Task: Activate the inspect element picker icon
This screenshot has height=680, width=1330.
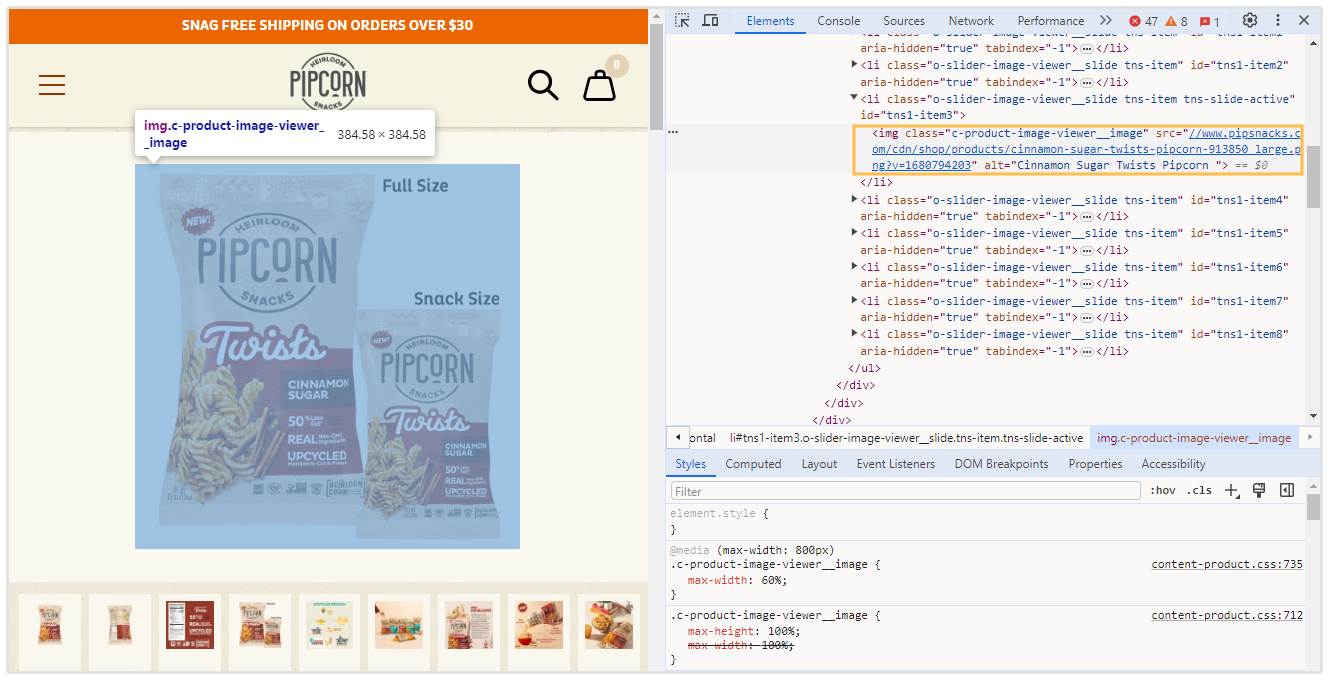Action: pos(682,20)
